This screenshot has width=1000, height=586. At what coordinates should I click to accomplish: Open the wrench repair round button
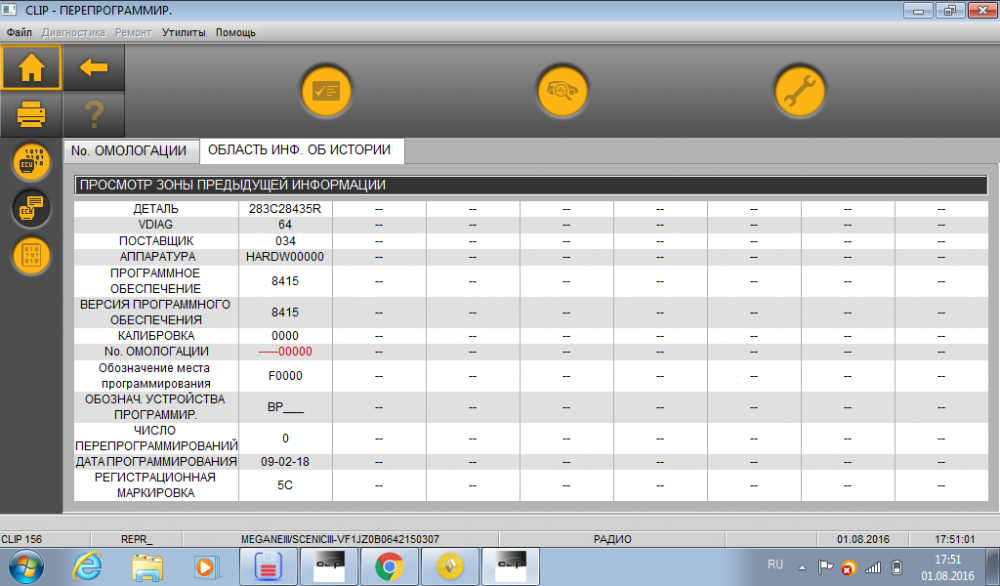799,91
